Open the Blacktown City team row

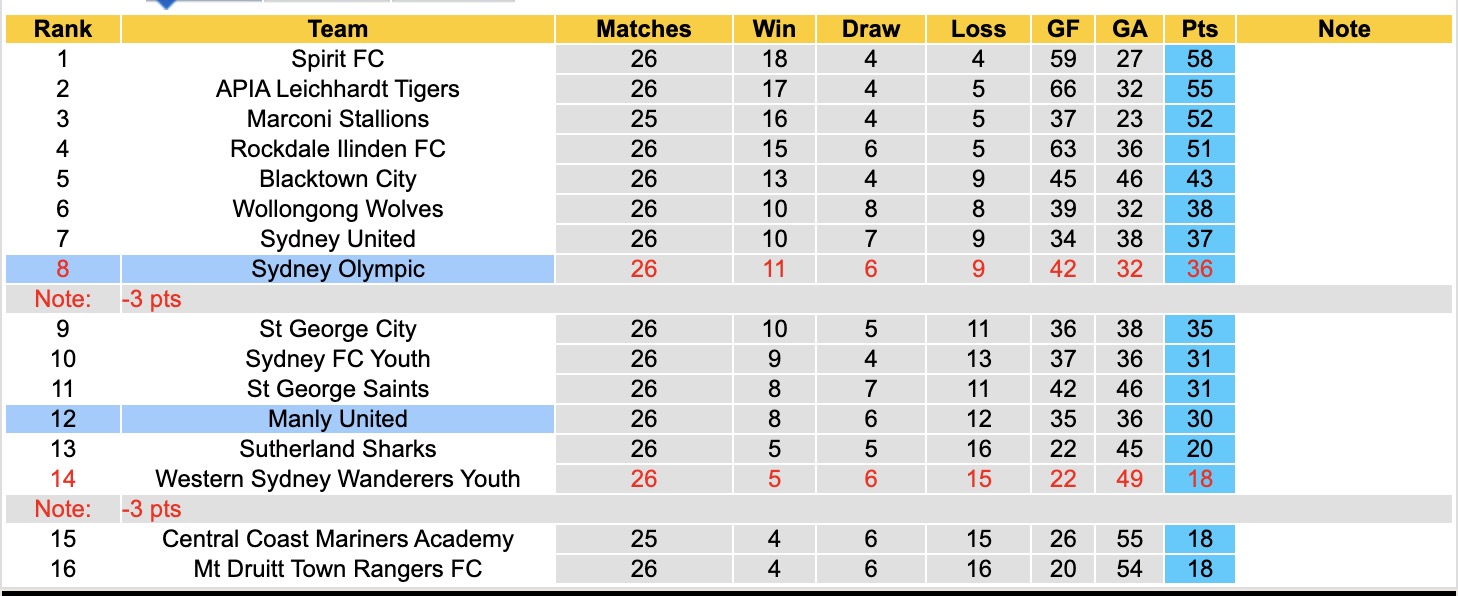point(338,179)
